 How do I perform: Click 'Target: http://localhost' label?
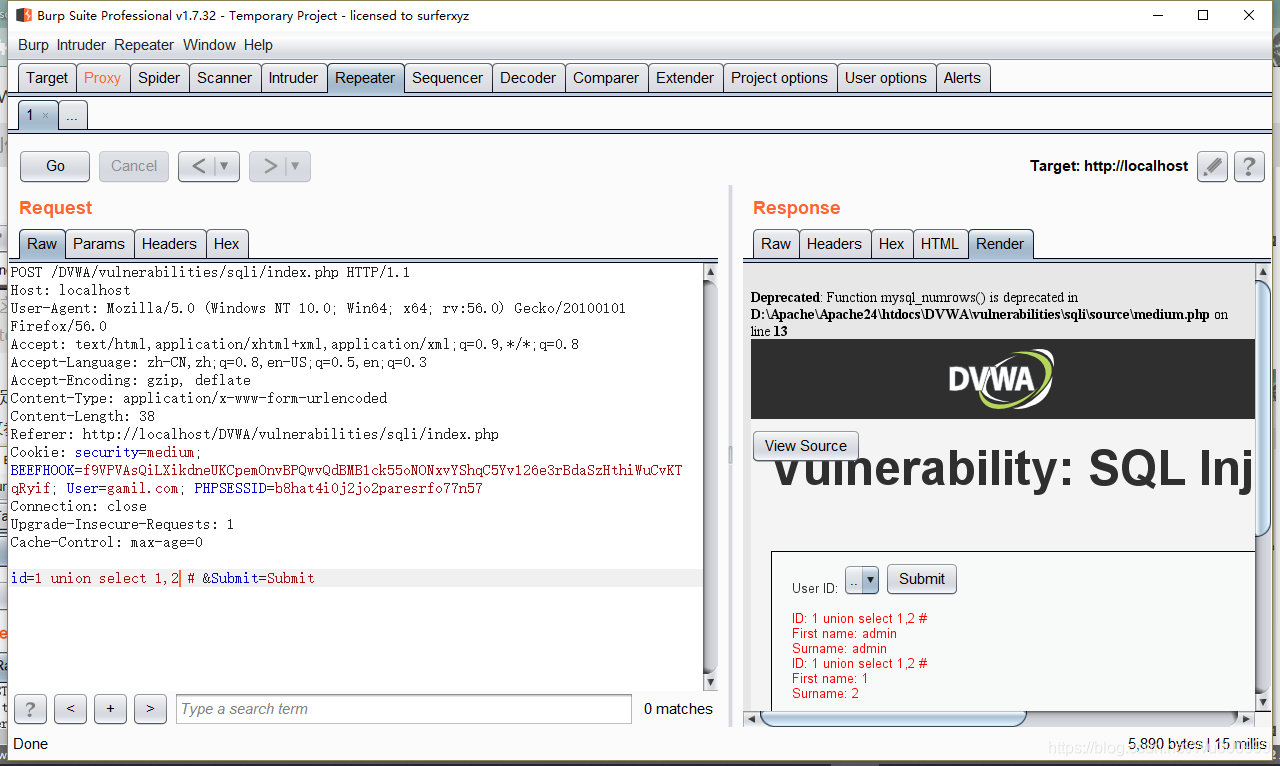click(x=1109, y=166)
